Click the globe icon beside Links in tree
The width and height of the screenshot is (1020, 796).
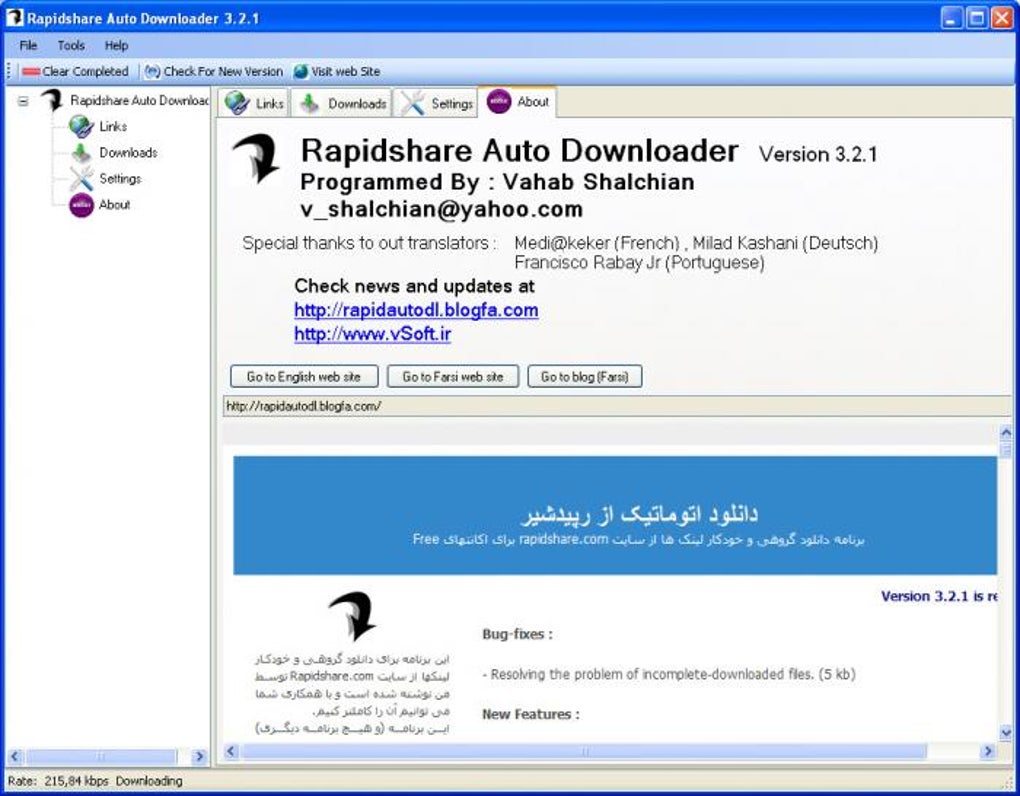coord(81,126)
